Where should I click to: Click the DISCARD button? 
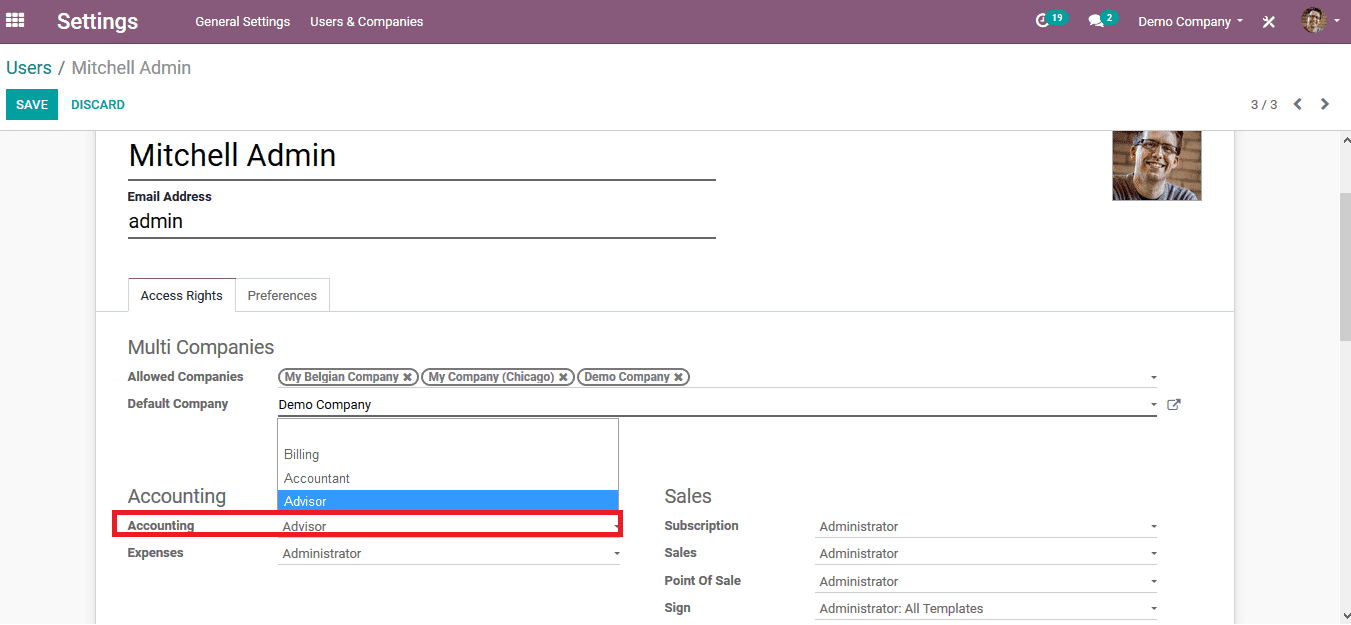pos(98,104)
